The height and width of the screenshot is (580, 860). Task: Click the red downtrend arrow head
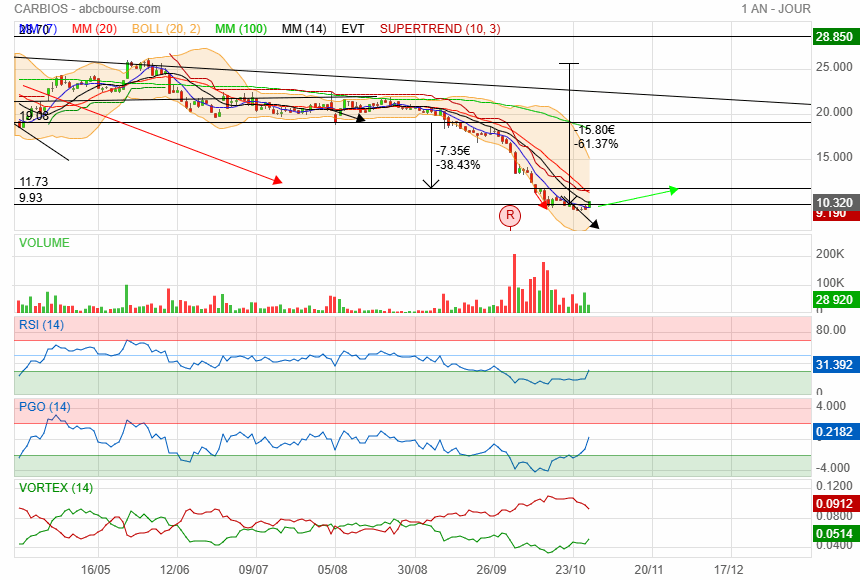[x=278, y=180]
